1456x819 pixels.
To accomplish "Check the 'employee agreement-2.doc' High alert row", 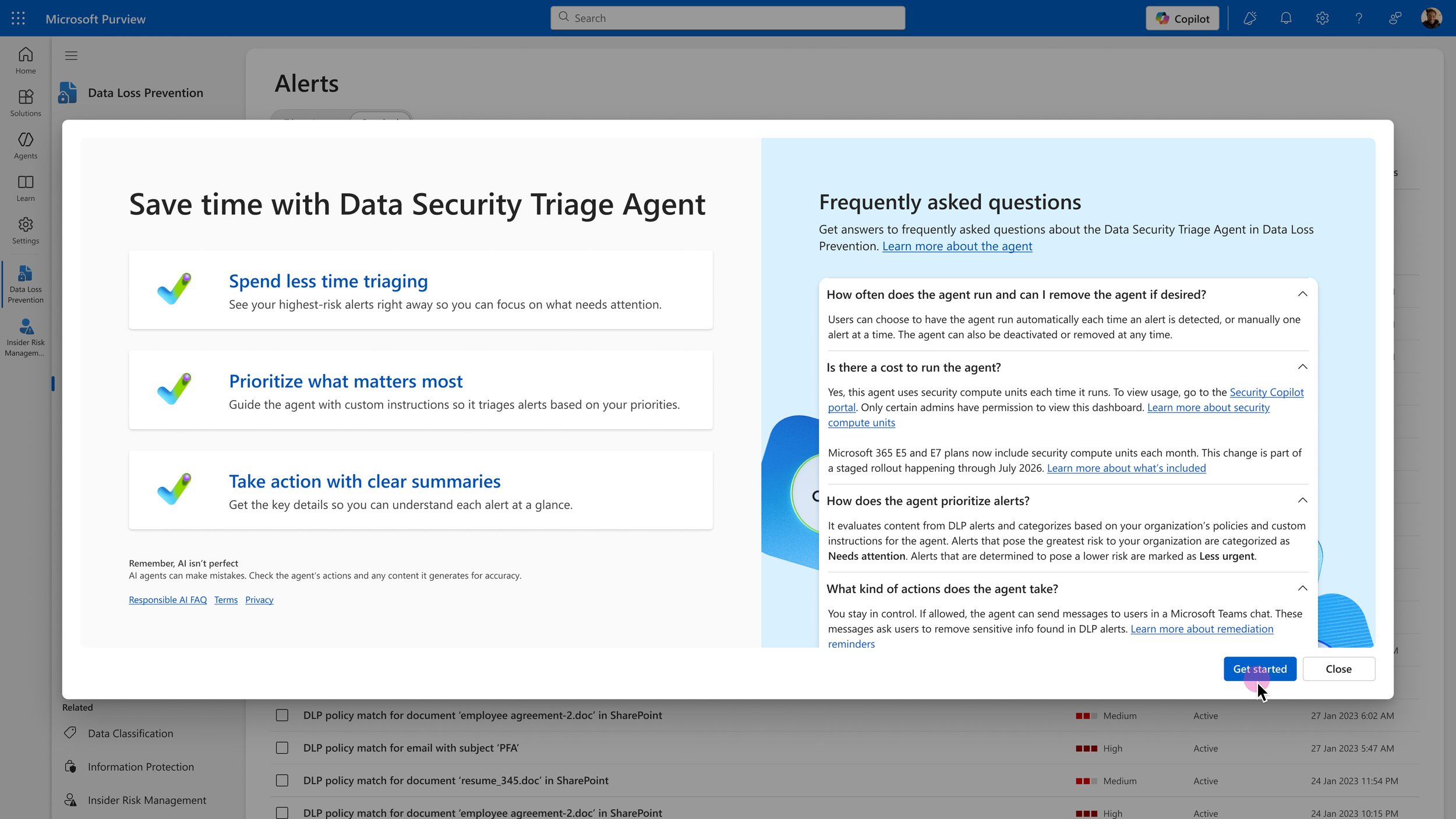I will click(x=282, y=813).
